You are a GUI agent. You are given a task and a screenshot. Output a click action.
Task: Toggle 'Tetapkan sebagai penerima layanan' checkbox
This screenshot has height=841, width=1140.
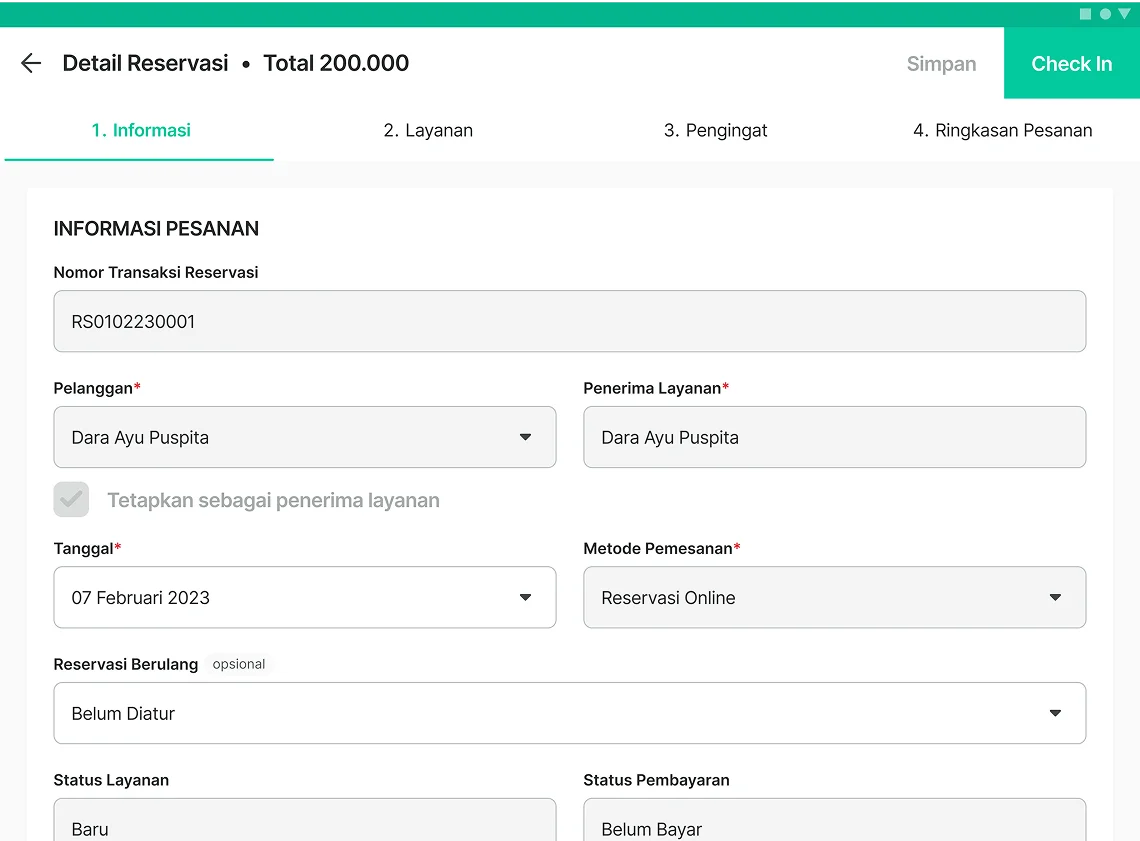click(x=71, y=500)
